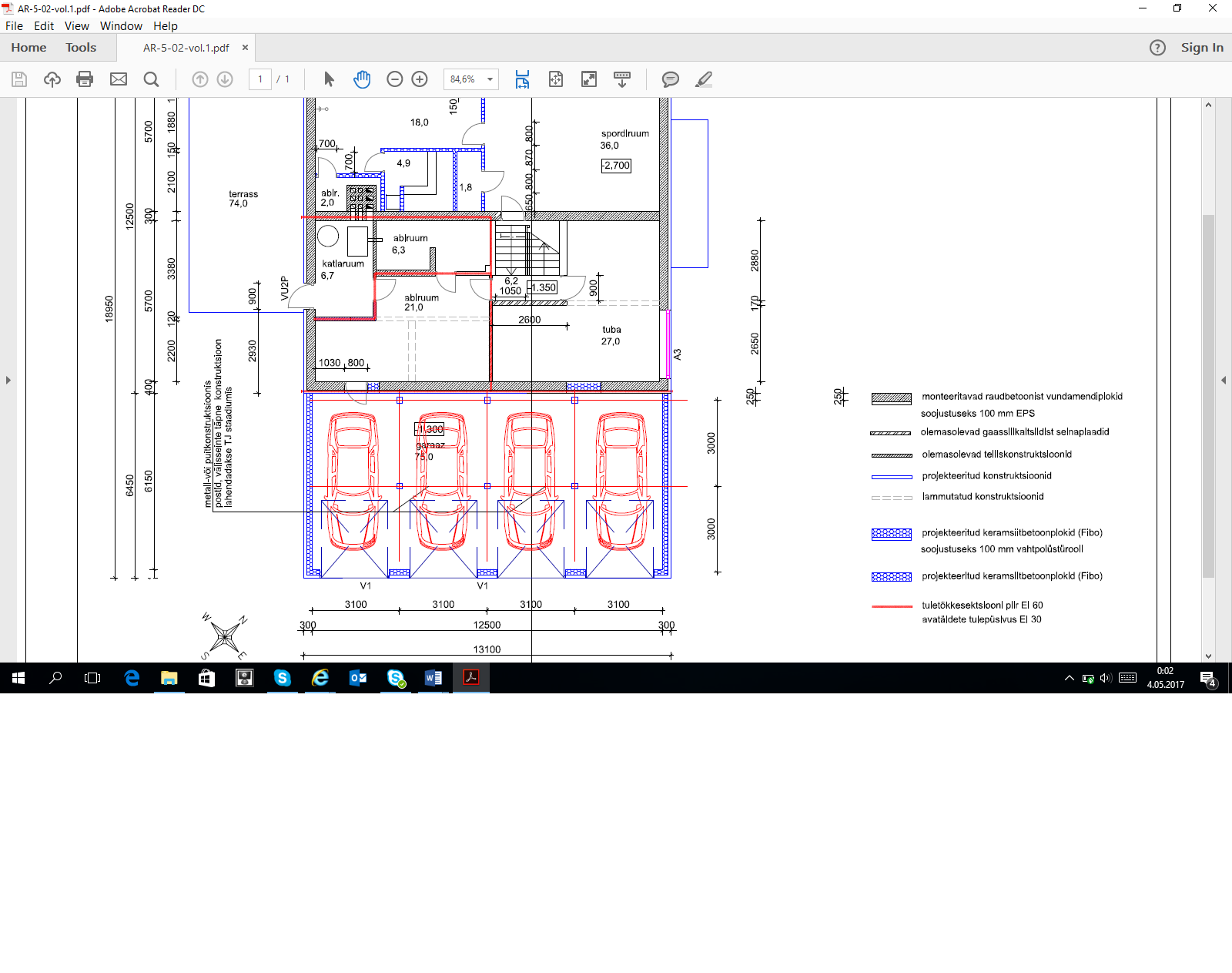Click the Zoom in plus icon
This screenshot has width=1232, height=973.
point(420,79)
